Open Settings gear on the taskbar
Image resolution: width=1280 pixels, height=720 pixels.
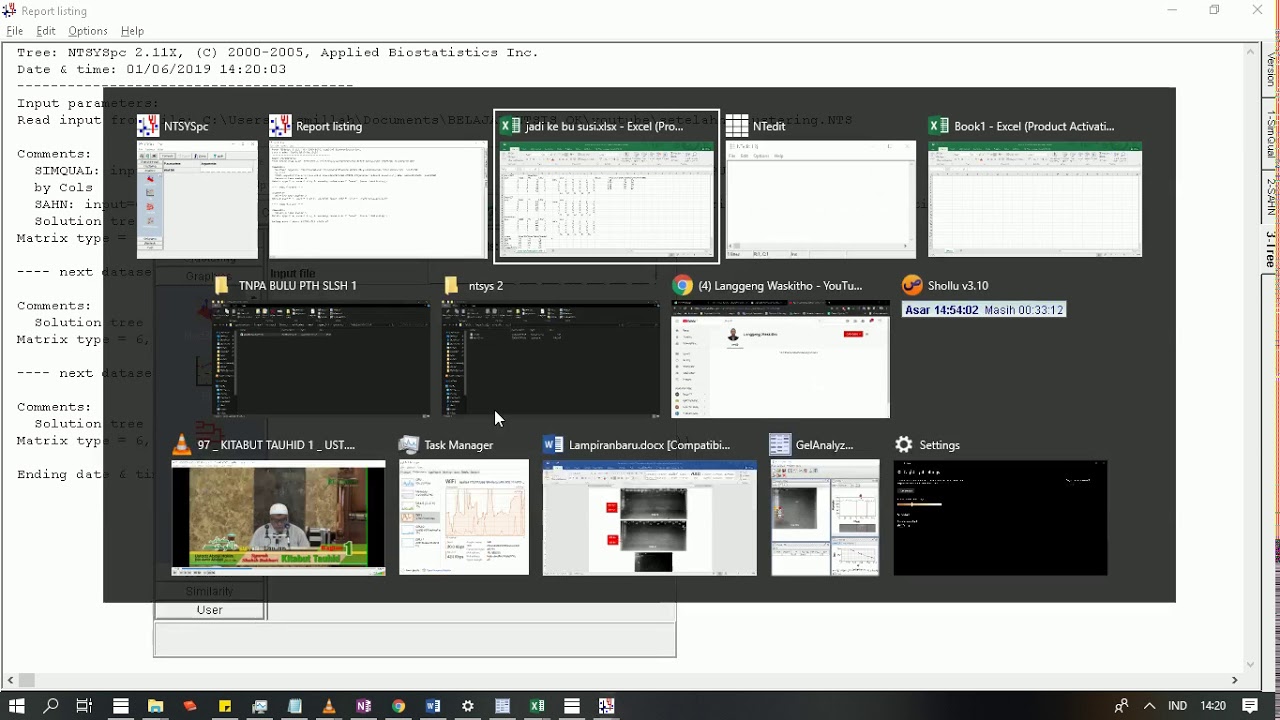point(468,706)
